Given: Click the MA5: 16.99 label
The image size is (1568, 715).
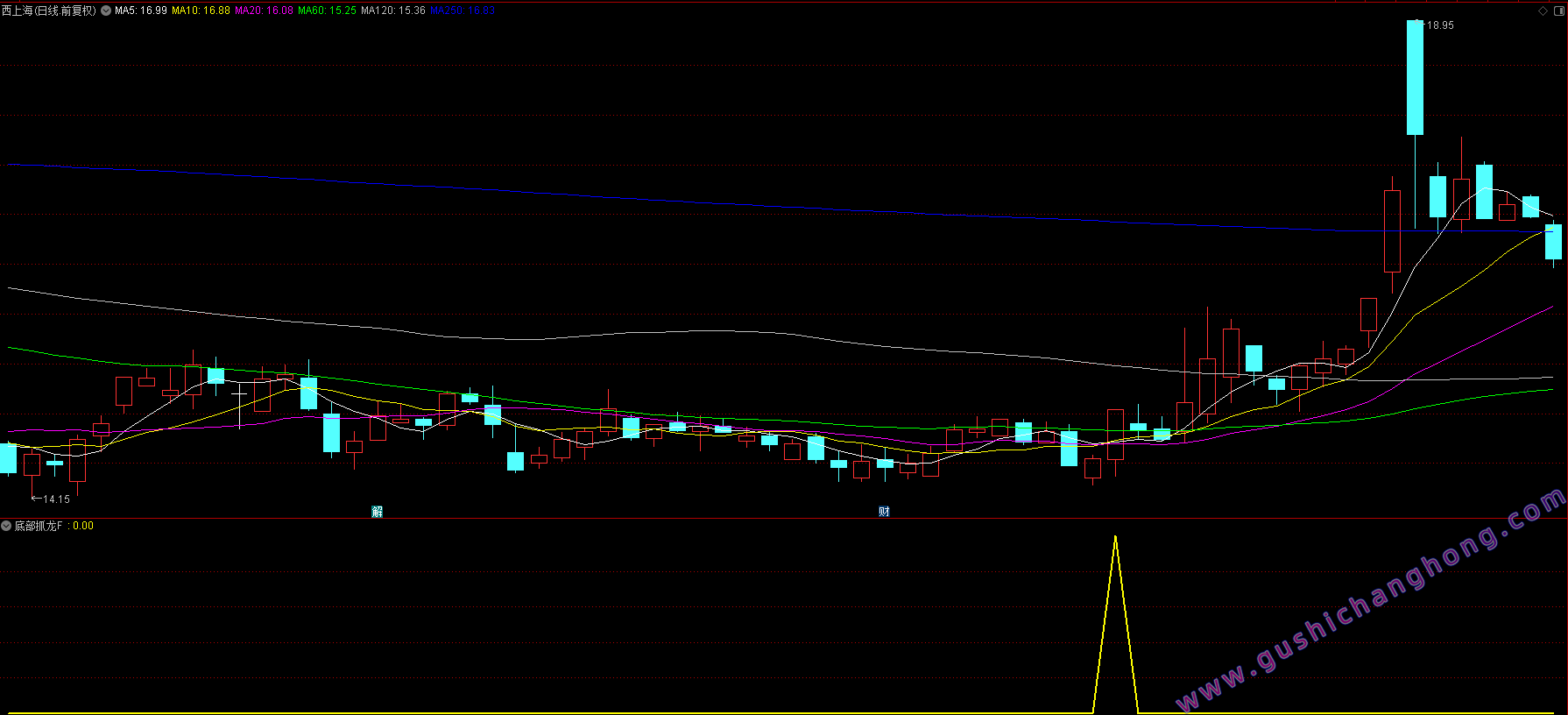Looking at the screenshot, I should coord(141,11).
